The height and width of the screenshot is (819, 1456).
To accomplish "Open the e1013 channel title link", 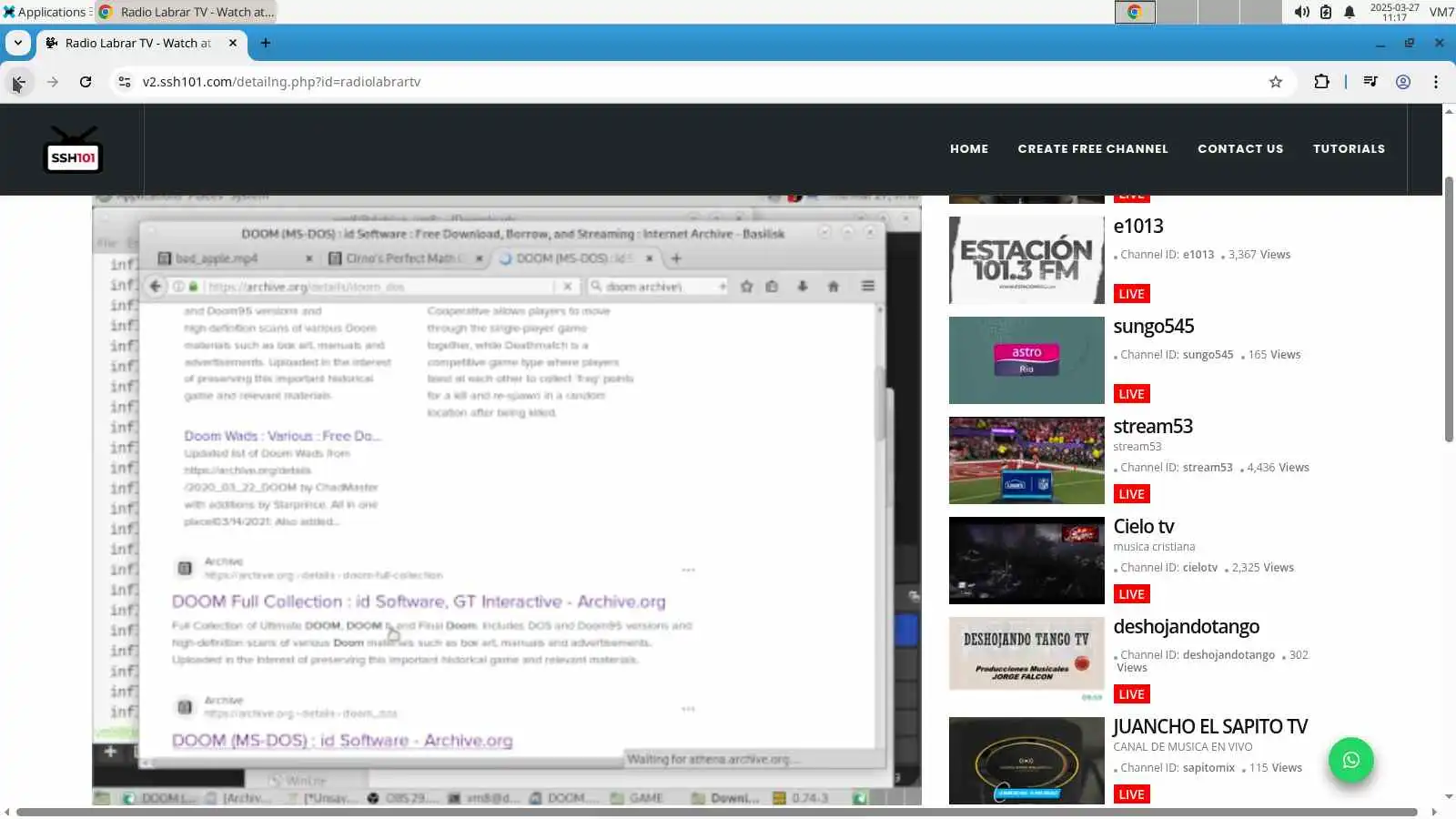I will pos(1138,227).
